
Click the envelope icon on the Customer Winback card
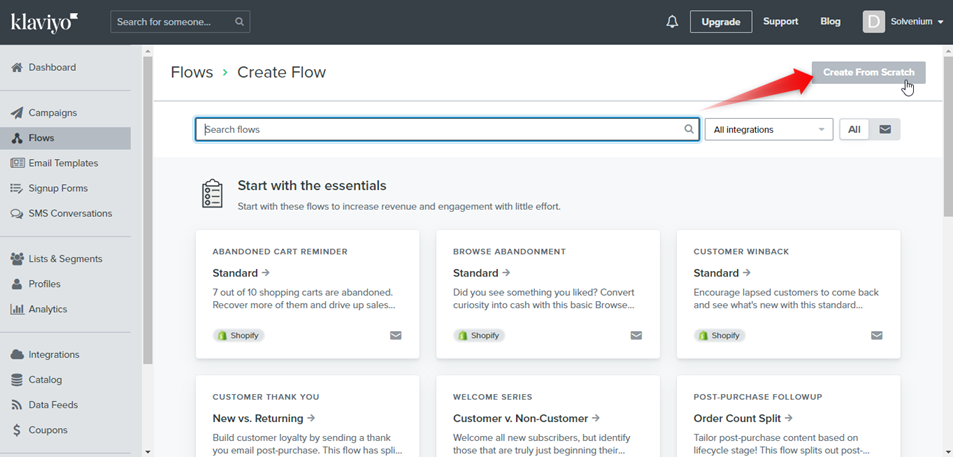(877, 336)
